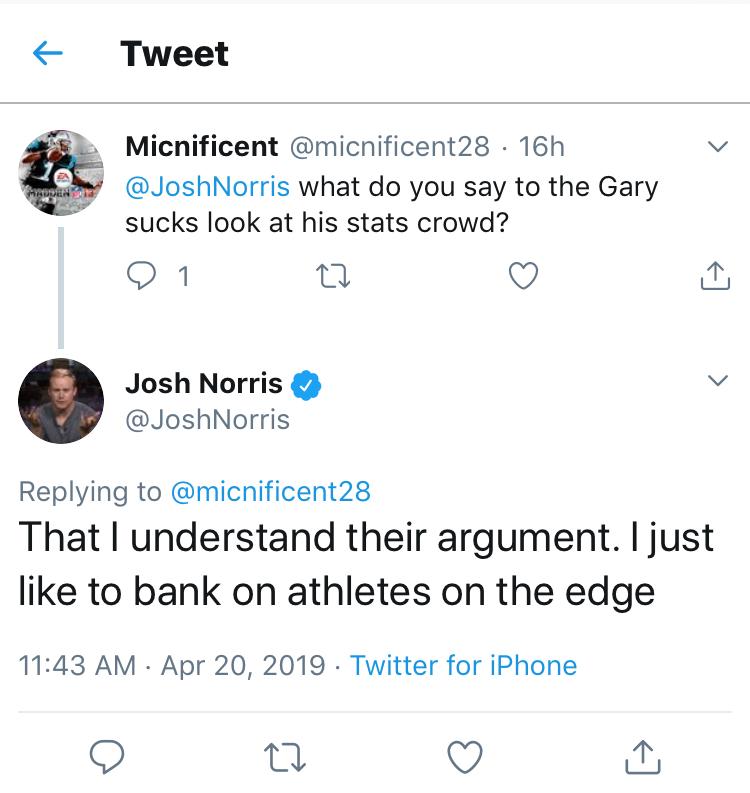Reply to Josh Norris's tweet
Image resolution: width=750 pixels, height=793 pixels.
[x=107, y=757]
